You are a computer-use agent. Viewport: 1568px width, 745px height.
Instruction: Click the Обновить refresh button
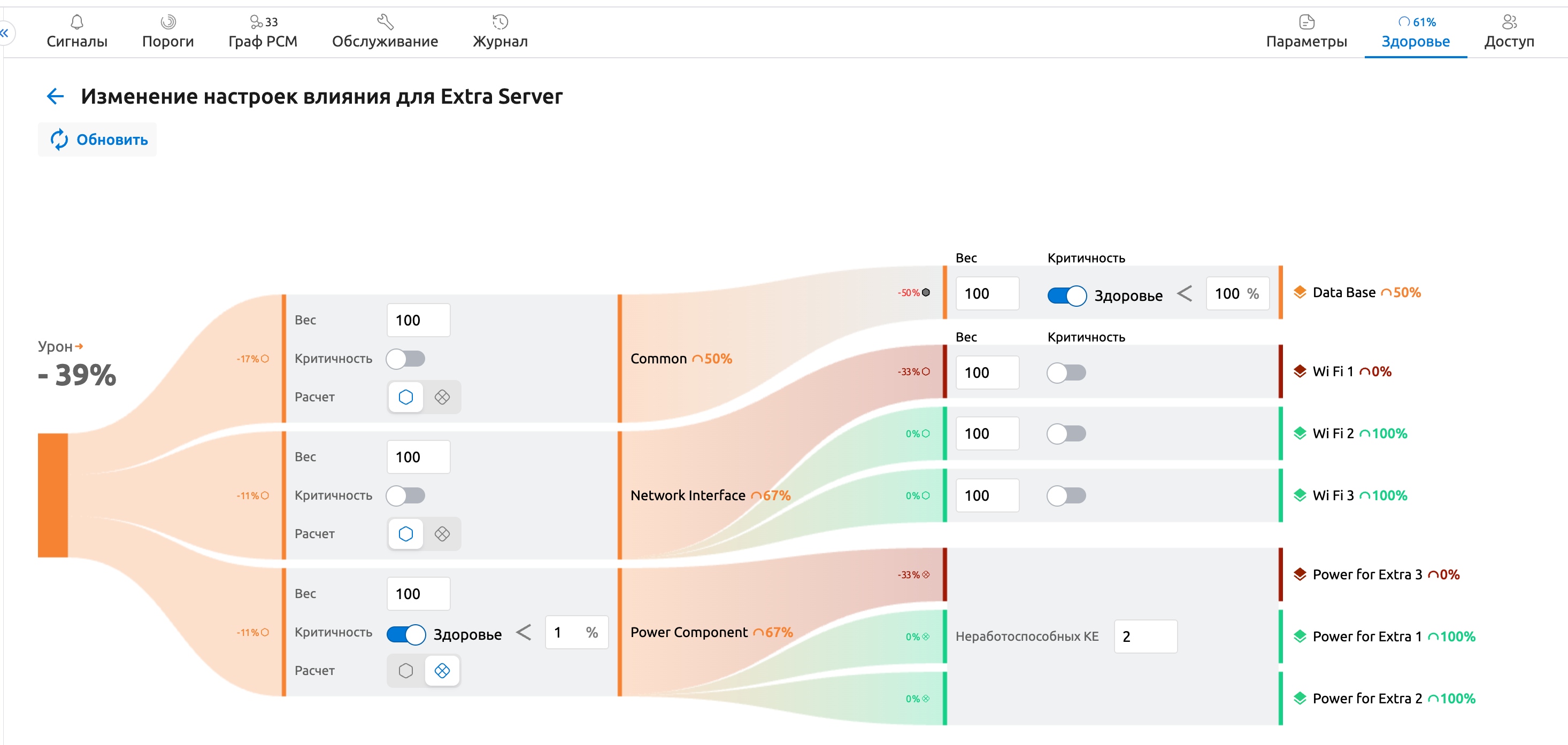[97, 140]
